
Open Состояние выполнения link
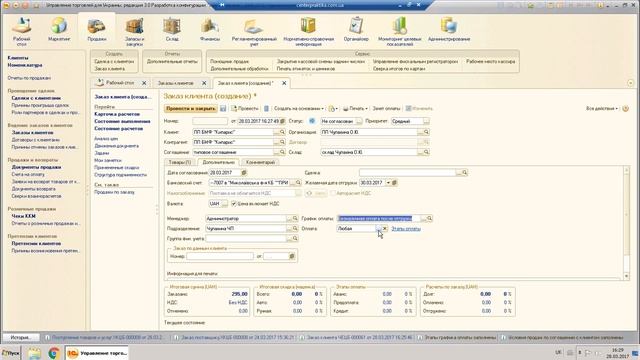coord(122,121)
